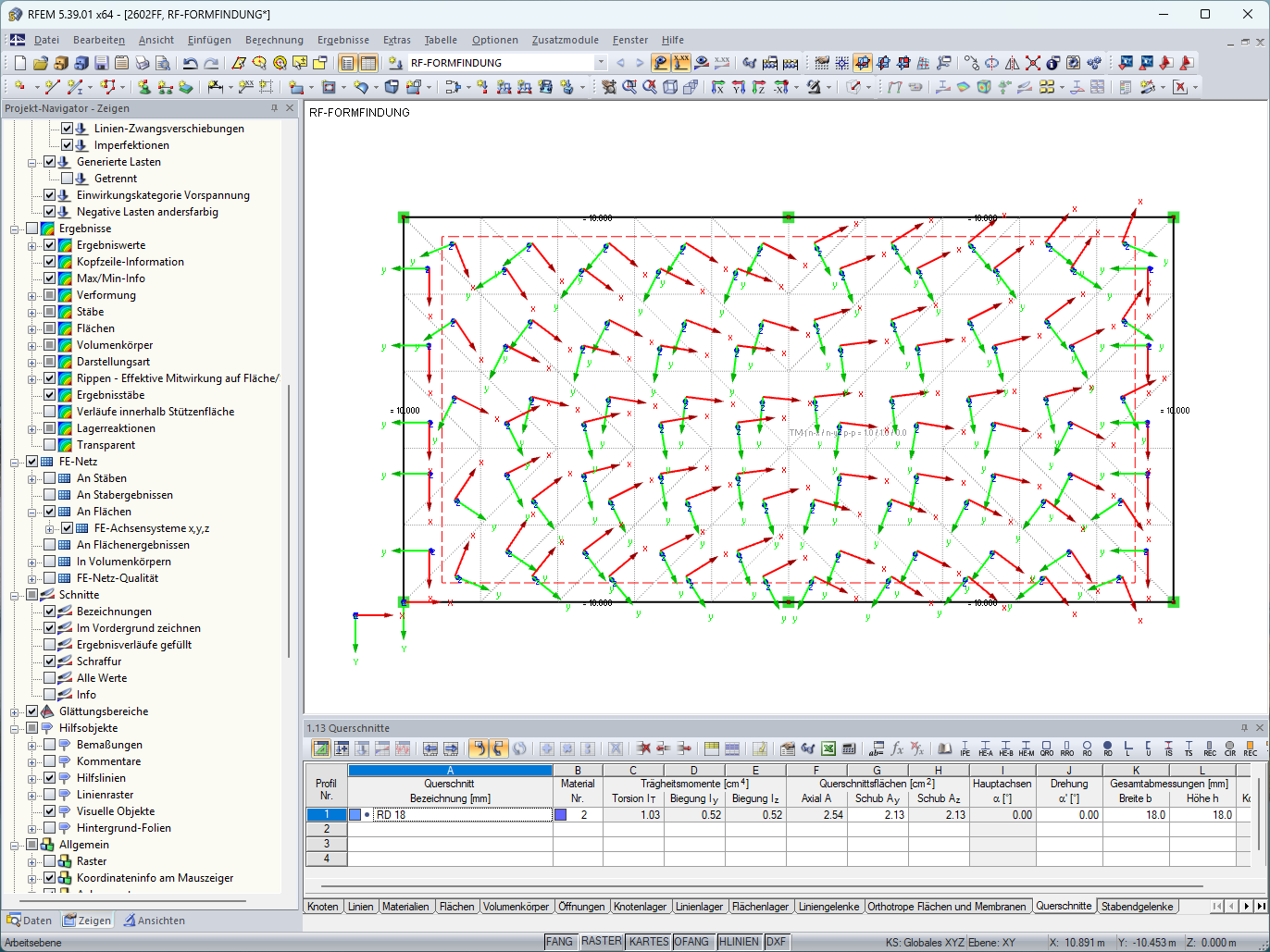Open the Berechnung menu

(x=274, y=40)
